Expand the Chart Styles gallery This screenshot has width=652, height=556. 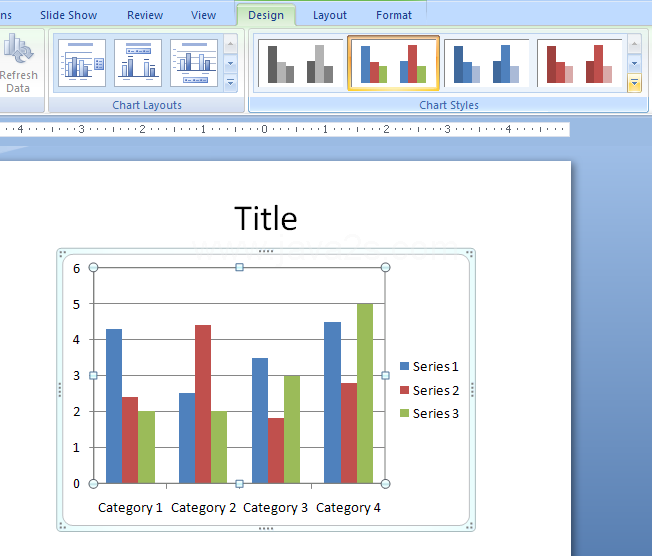click(634, 83)
